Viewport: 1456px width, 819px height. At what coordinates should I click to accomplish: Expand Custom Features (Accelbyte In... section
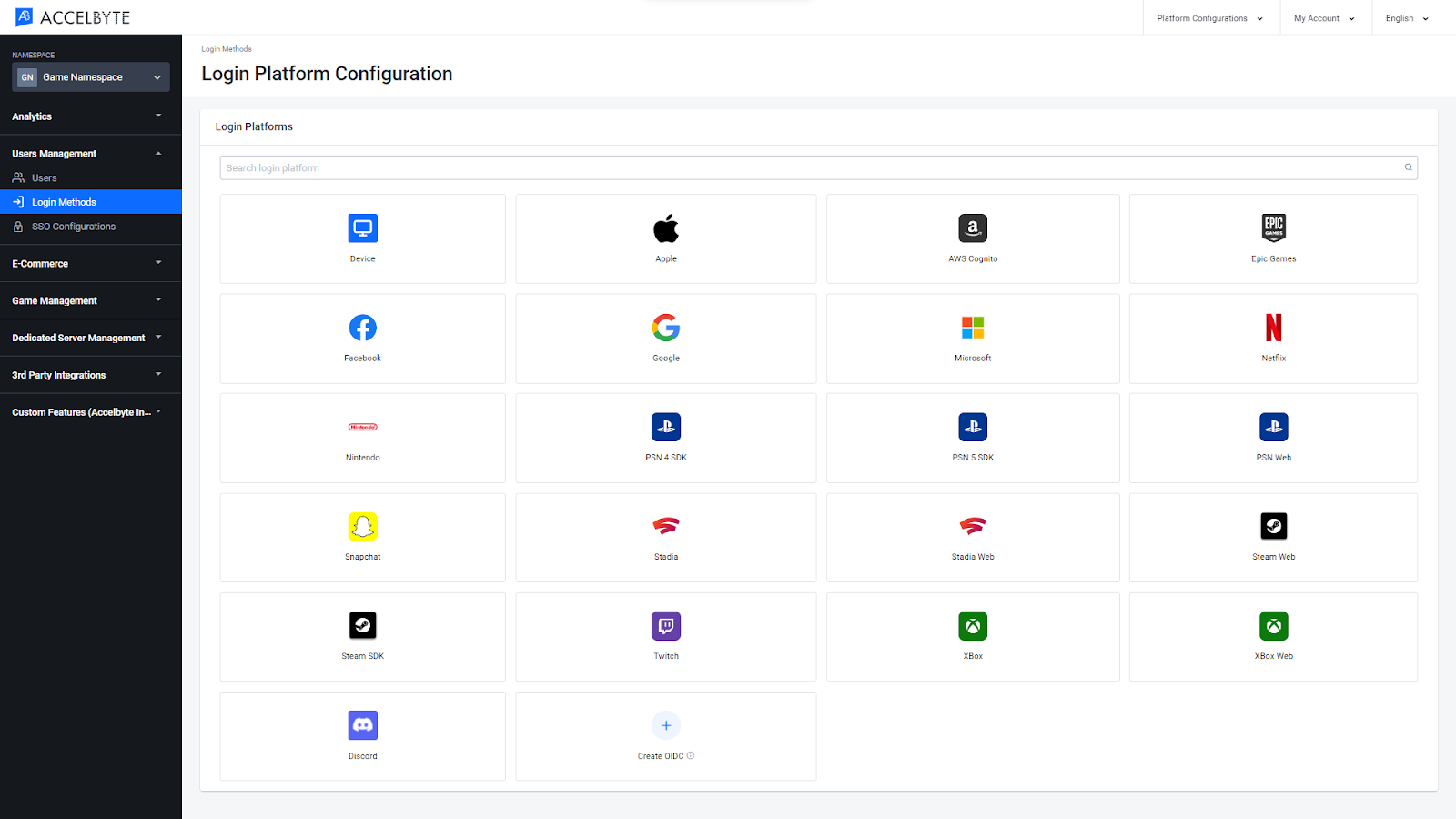(91, 412)
